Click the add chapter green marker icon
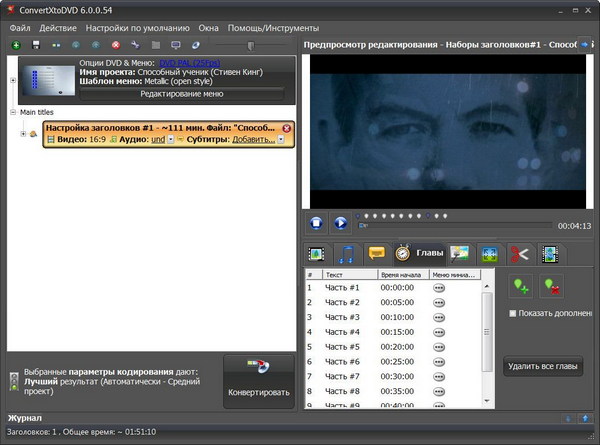600x445 pixels. [x=520, y=287]
